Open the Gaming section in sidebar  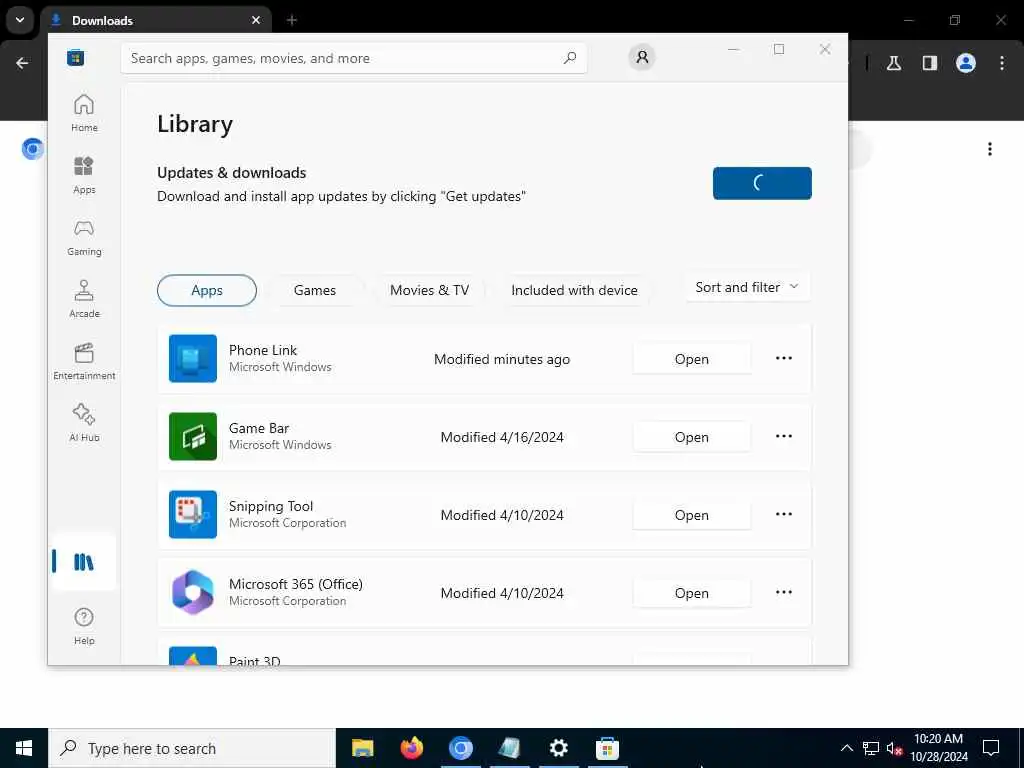[x=84, y=238]
